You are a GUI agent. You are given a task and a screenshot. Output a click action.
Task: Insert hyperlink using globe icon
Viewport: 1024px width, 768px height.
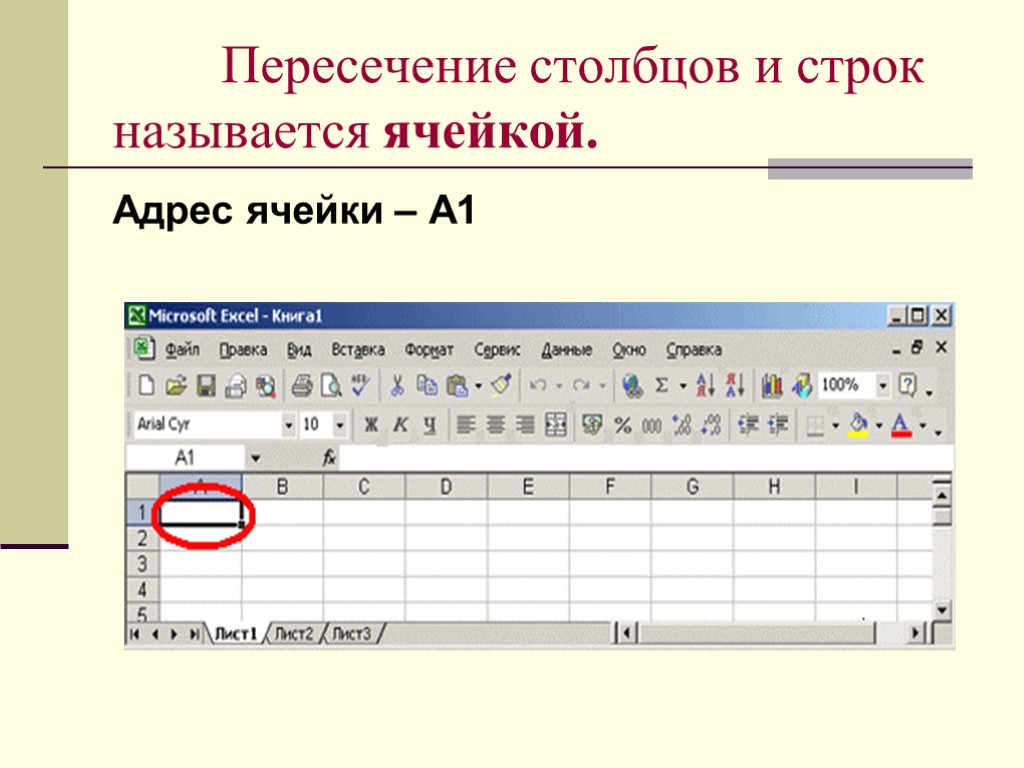coord(632,385)
